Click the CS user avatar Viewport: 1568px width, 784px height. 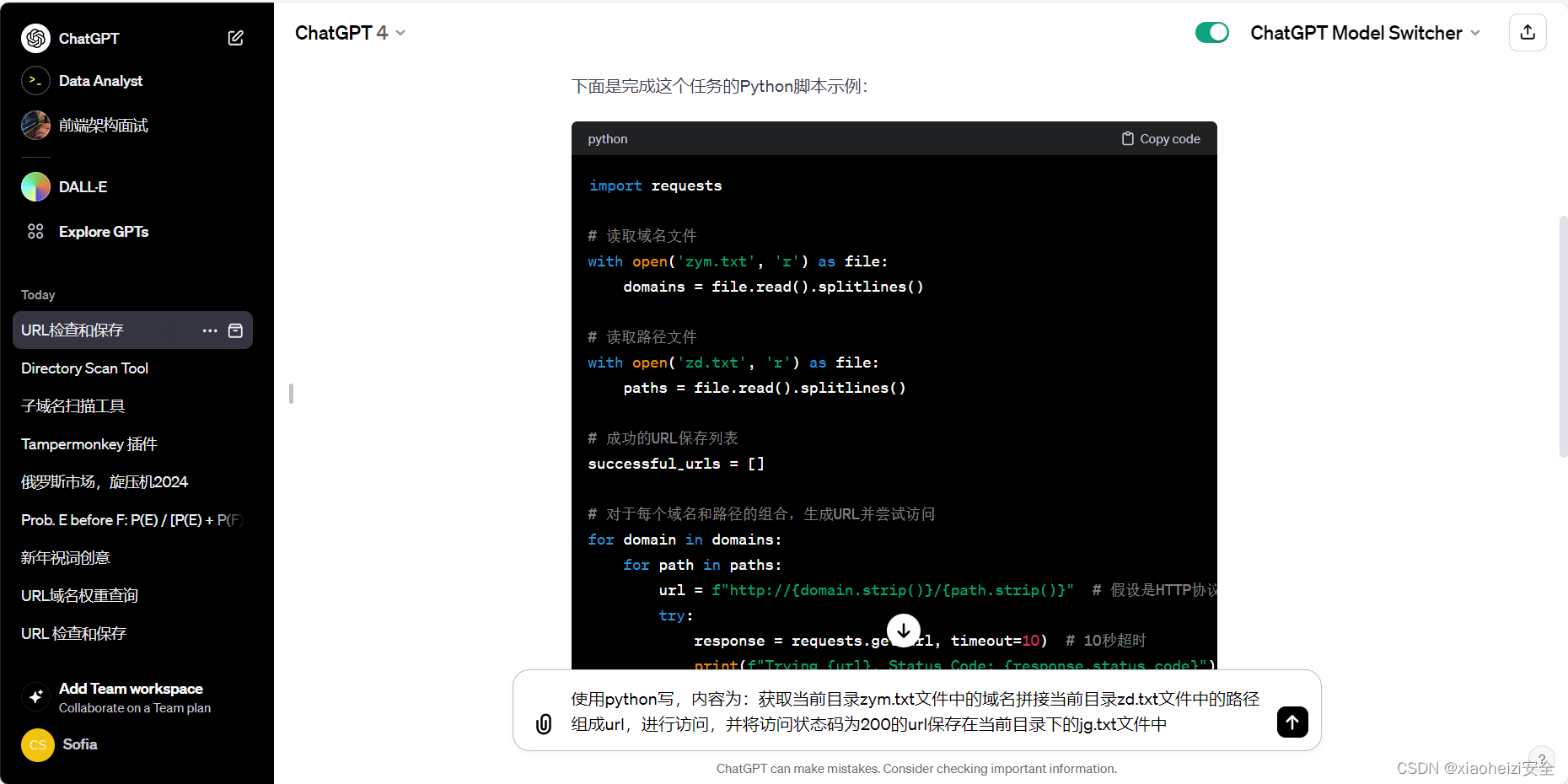click(x=38, y=745)
